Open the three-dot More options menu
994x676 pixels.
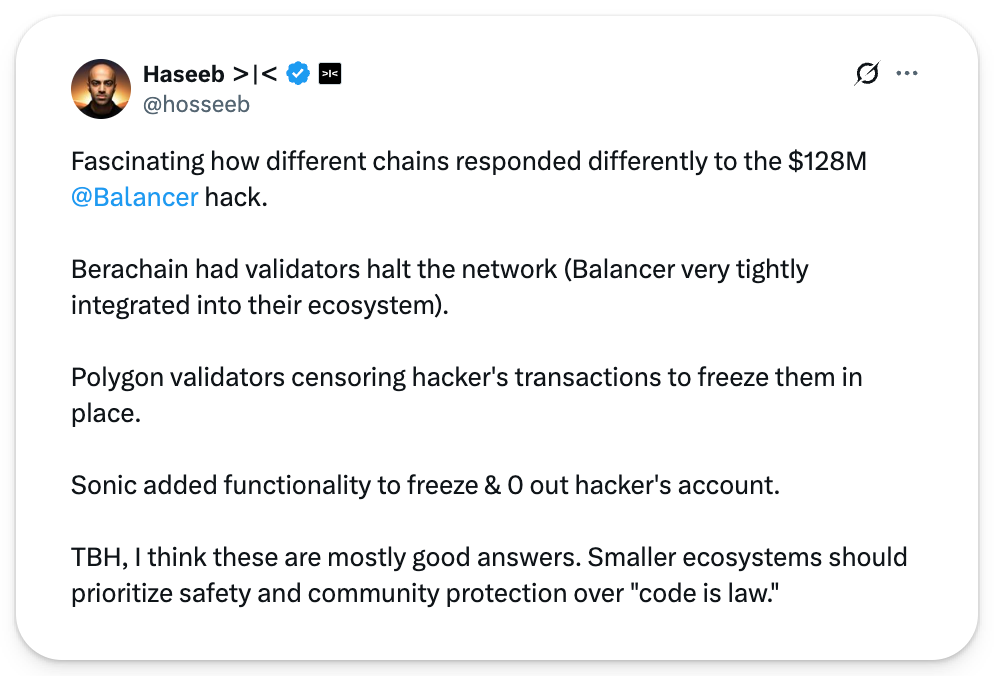click(x=907, y=73)
